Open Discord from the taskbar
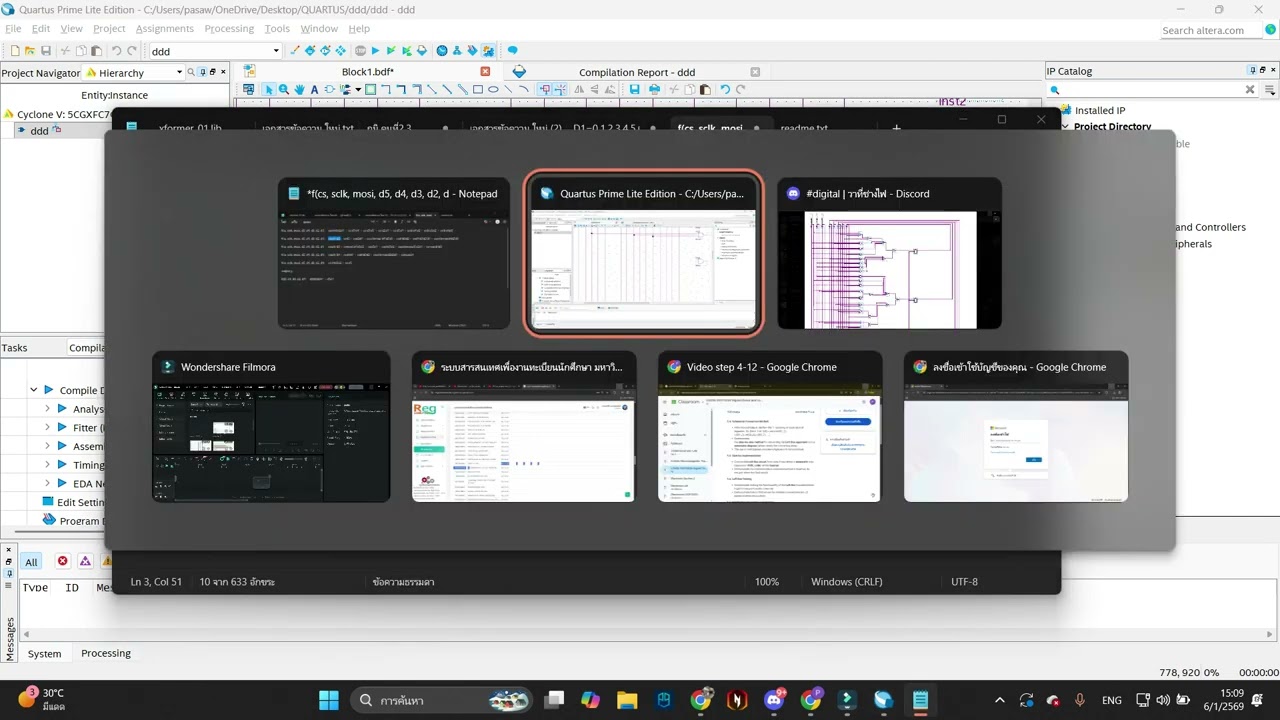 (x=774, y=700)
